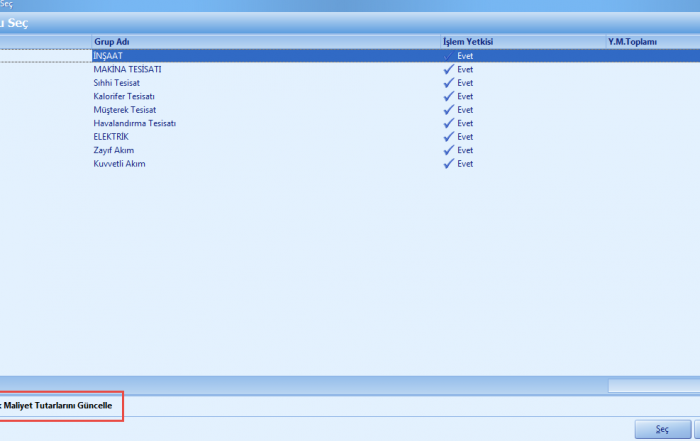Choose the Sıhhi Tesisat entry
Screen dimensions: 700x441
(118, 83)
